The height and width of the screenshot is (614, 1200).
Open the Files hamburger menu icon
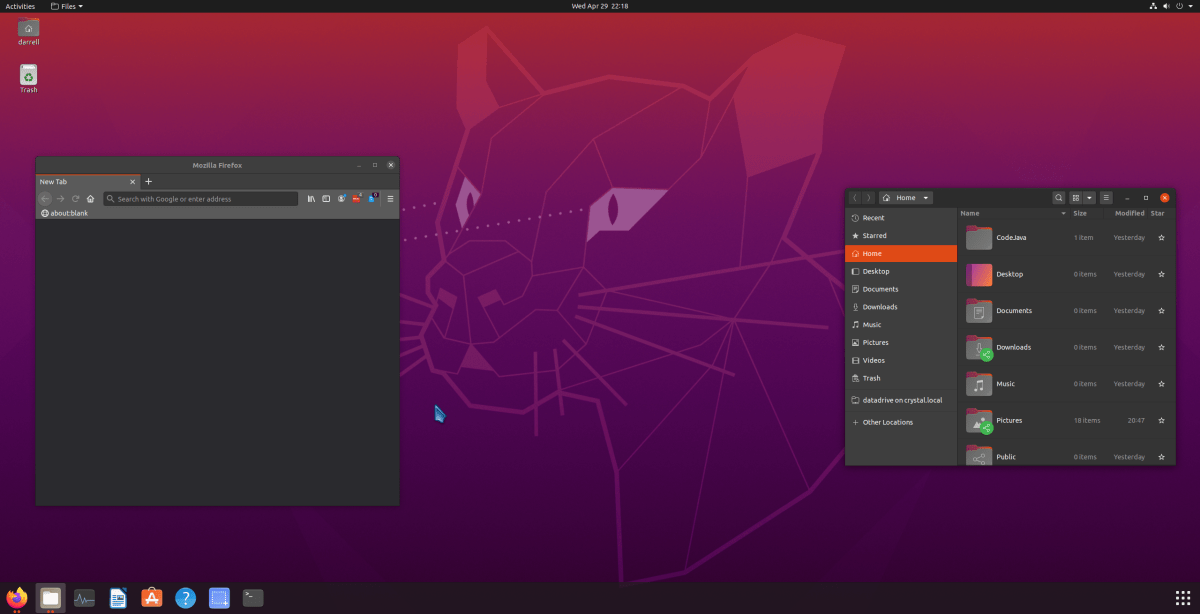point(1107,198)
